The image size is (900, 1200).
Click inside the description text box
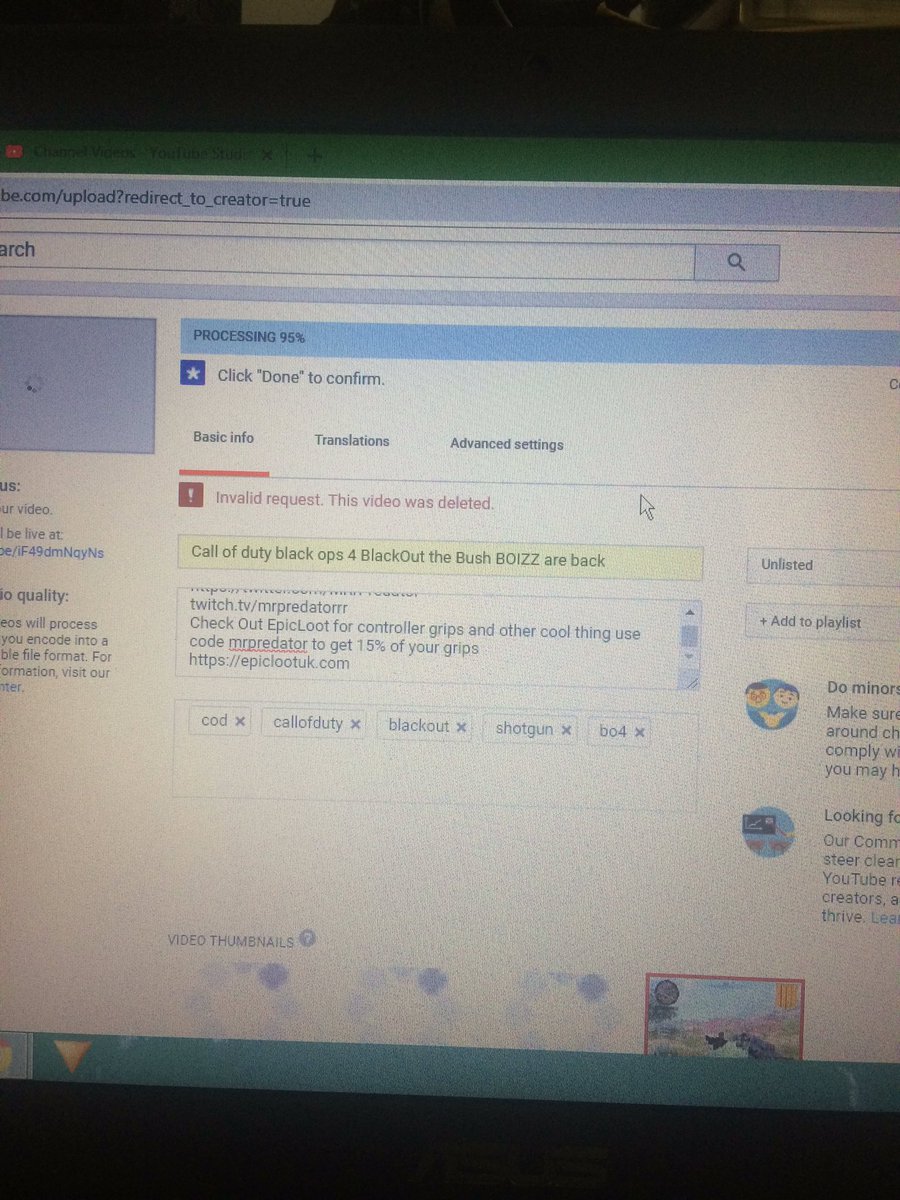tap(430, 638)
